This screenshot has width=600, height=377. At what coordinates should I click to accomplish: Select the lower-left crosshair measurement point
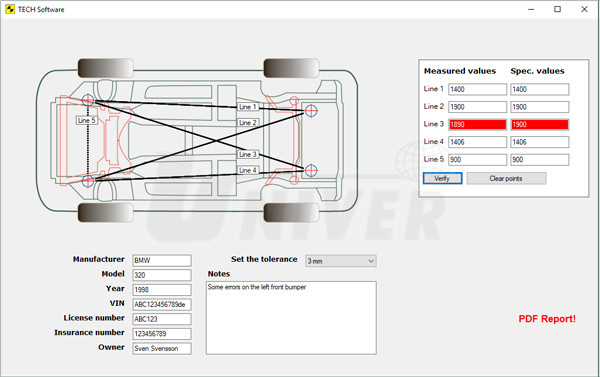88,181
